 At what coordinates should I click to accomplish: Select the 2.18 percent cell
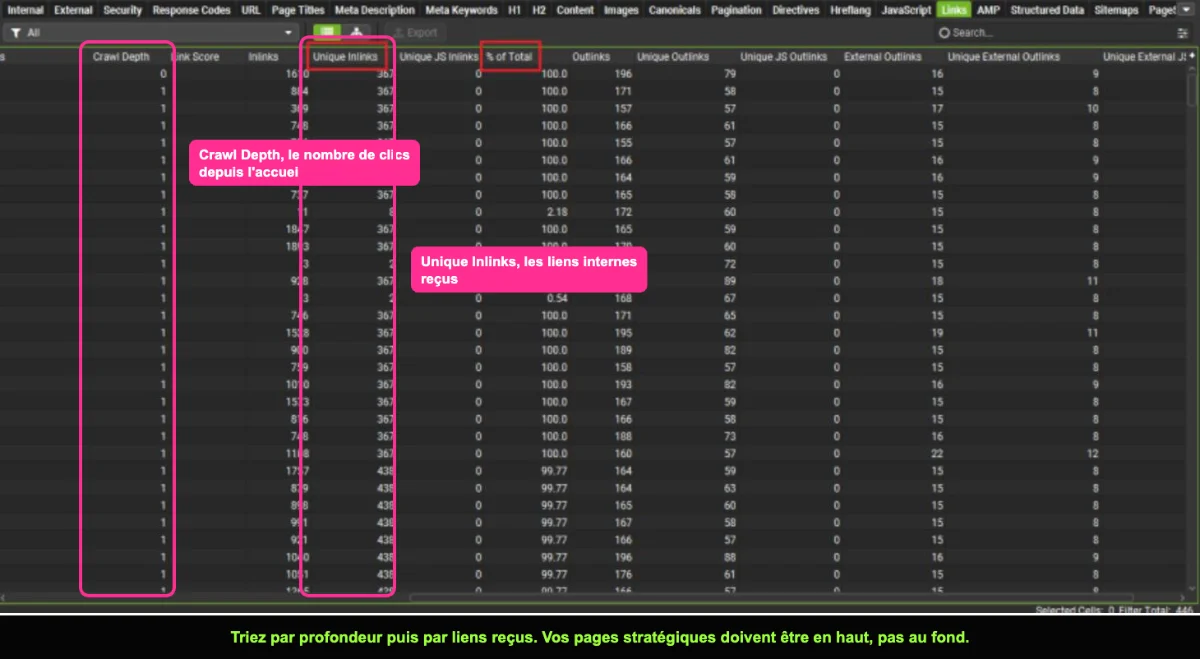[x=556, y=211]
